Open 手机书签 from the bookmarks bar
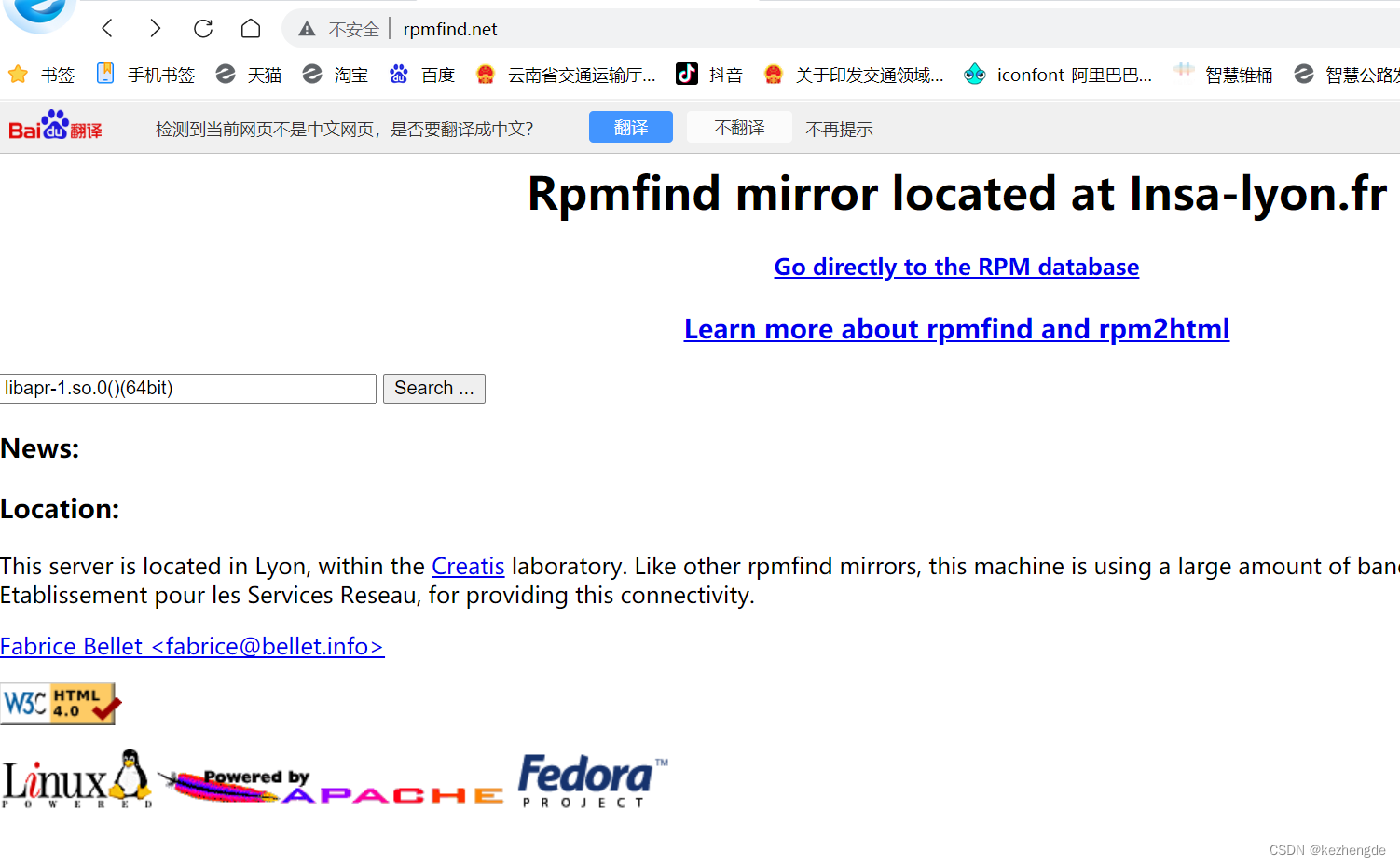Viewport: 1400px width, 866px height. 145,75
